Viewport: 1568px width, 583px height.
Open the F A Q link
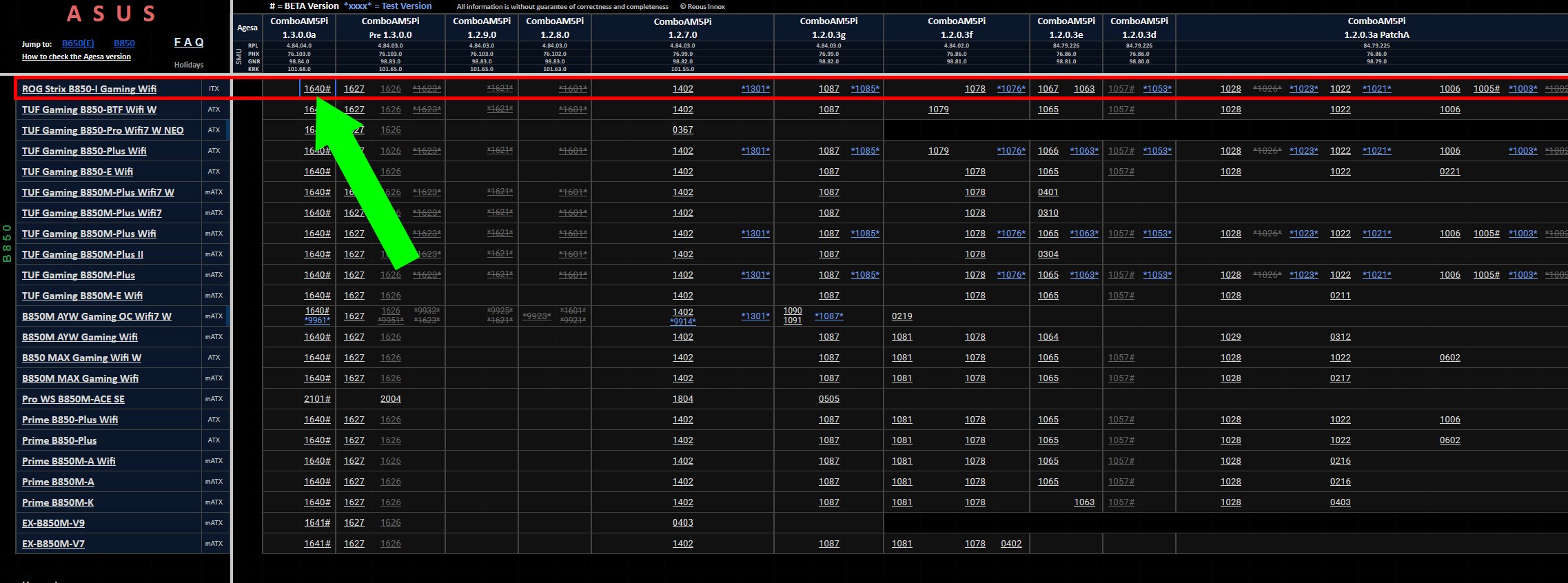pyautogui.click(x=189, y=42)
